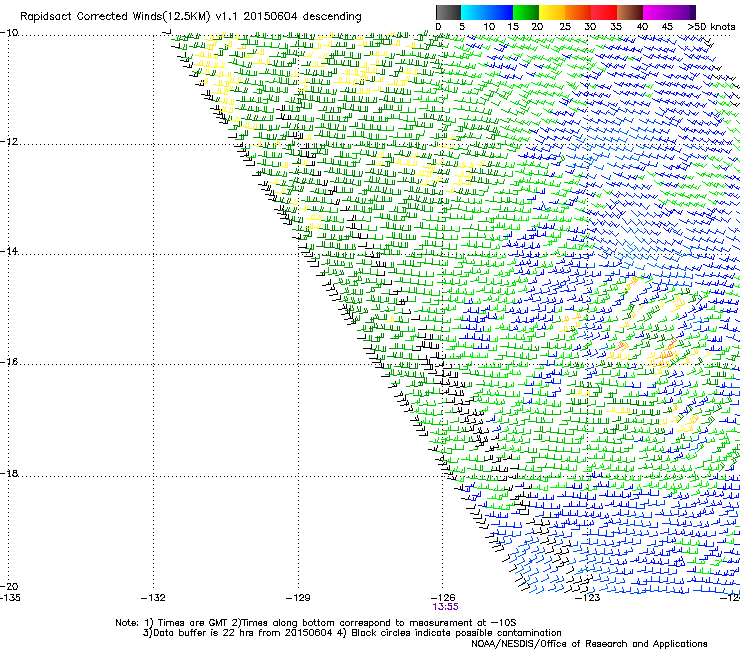Click the -132 longitude axis label
740x650 pixels.
153,598
